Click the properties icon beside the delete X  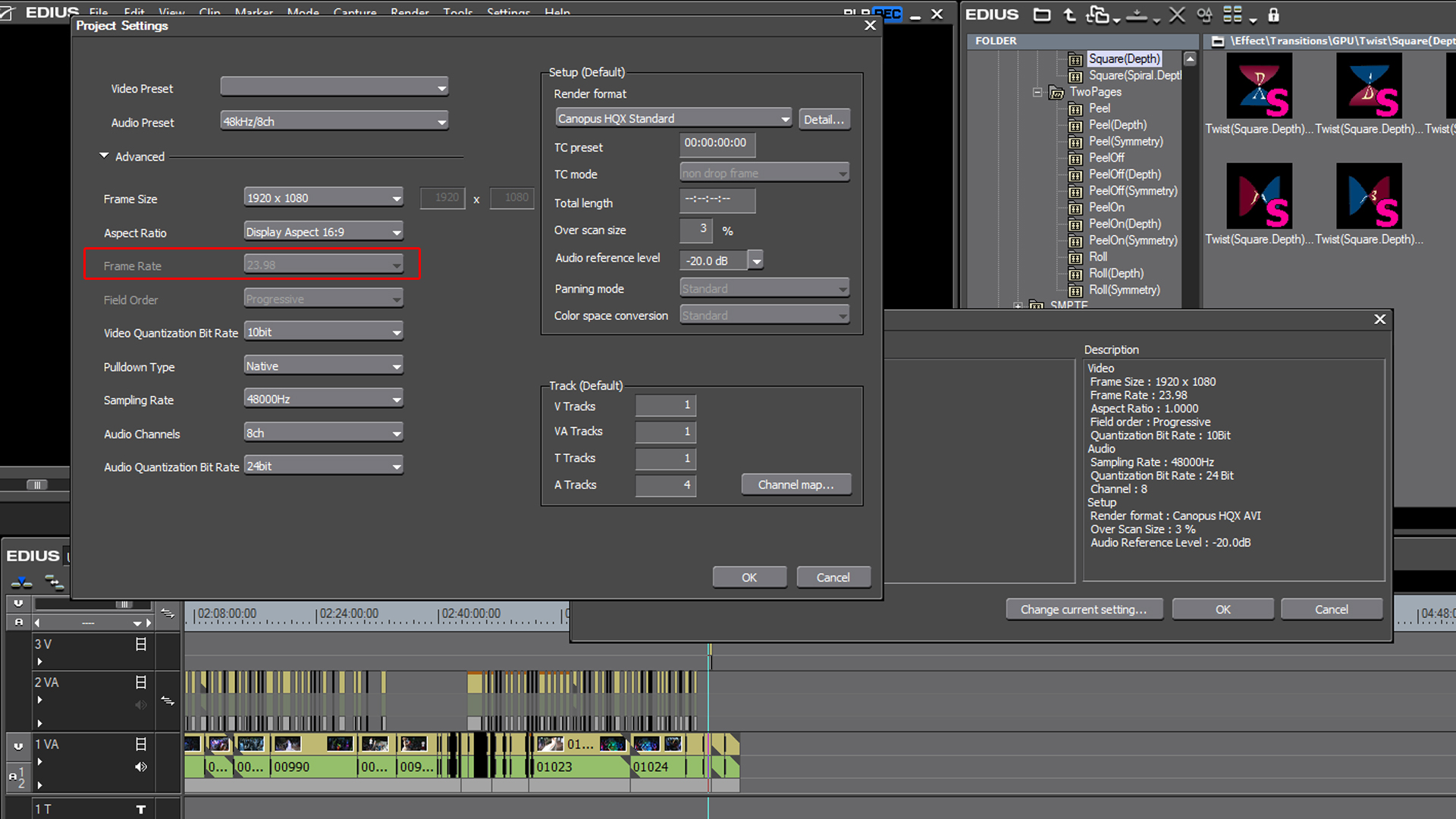click(x=1204, y=14)
